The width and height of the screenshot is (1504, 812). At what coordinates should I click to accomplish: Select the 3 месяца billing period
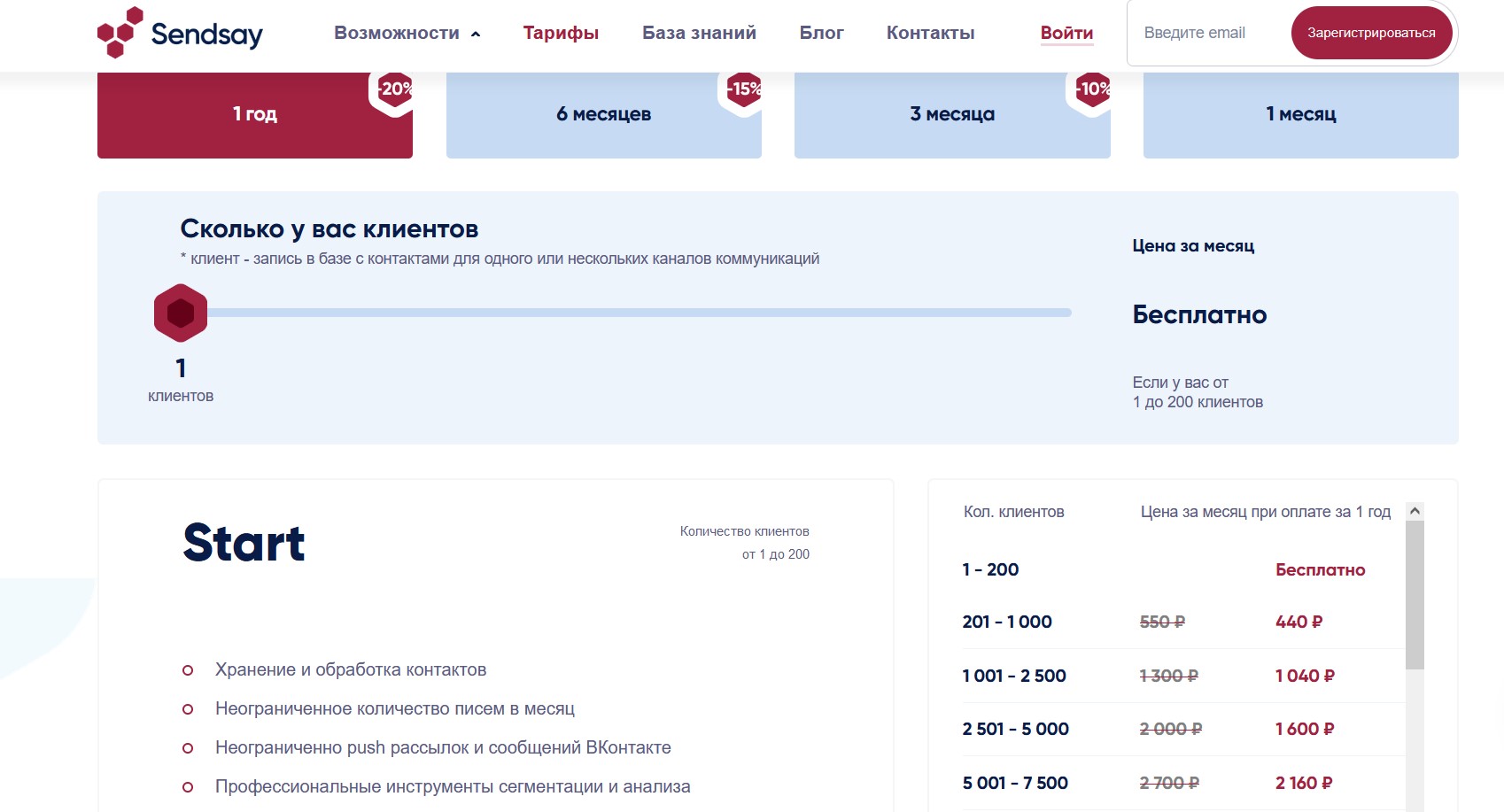[x=952, y=115]
